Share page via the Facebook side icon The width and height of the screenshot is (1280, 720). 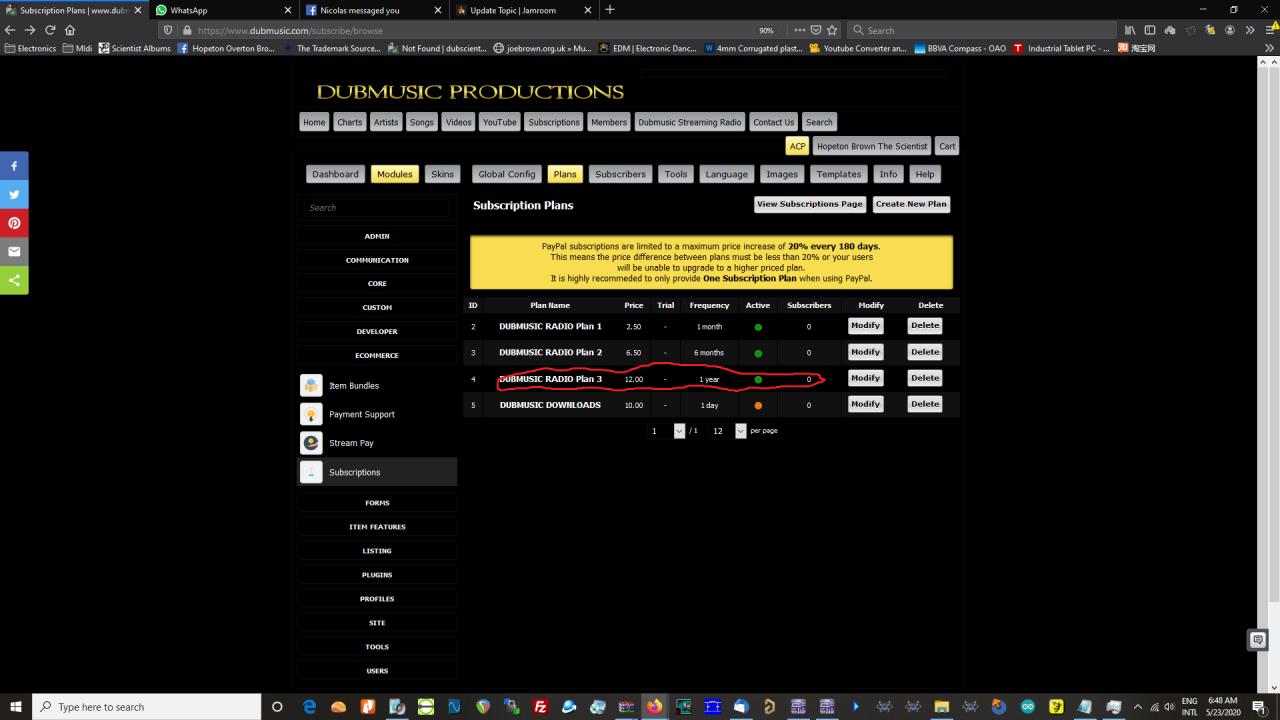click(14, 166)
